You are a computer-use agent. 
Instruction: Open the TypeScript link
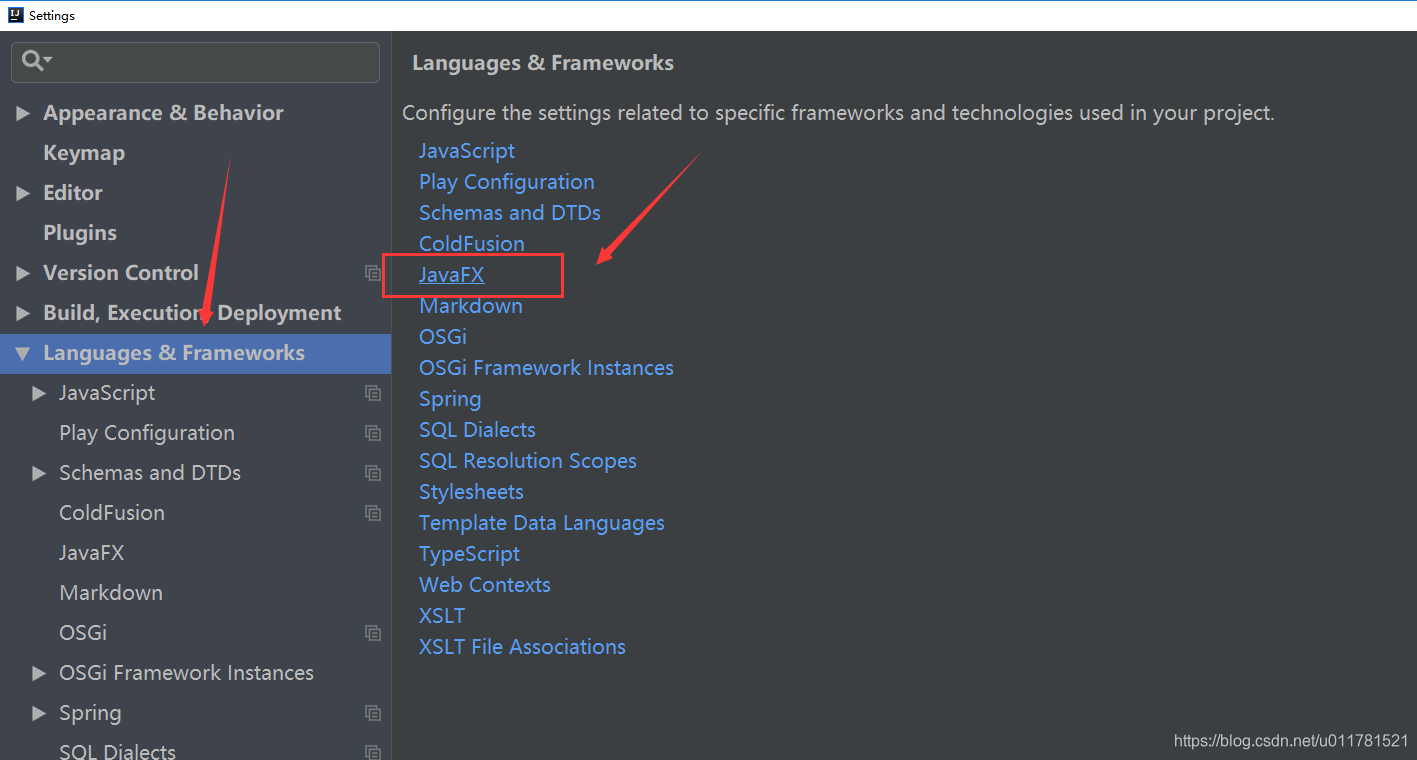470,554
